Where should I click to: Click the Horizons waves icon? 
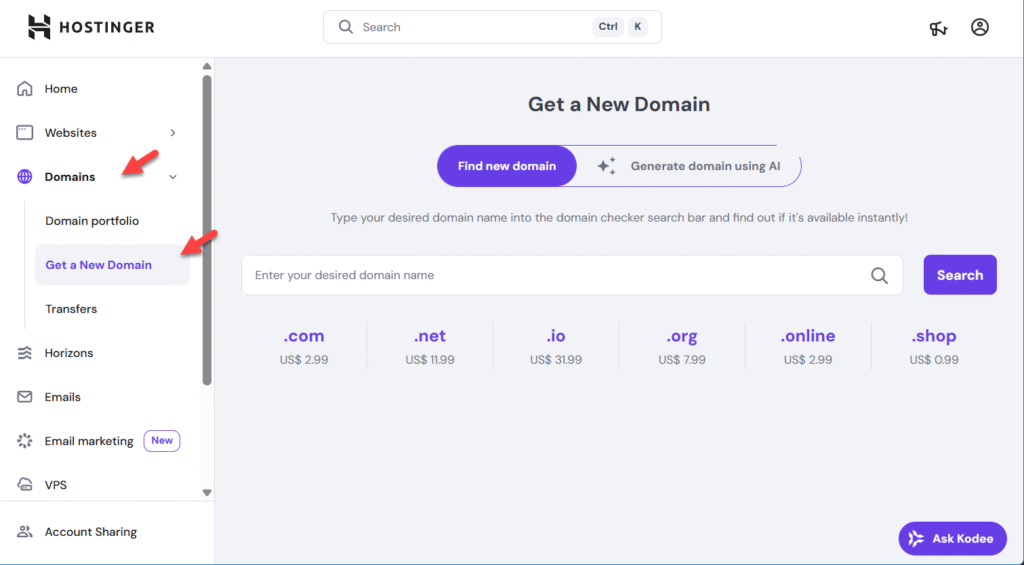[25, 353]
